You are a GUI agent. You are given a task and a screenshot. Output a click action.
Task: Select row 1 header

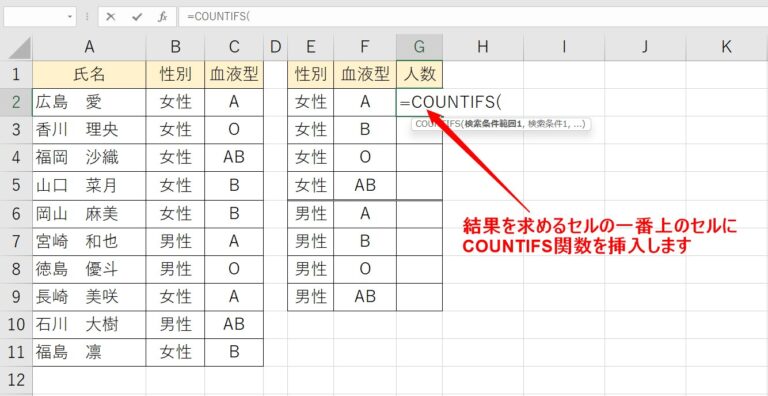[x=16, y=74]
